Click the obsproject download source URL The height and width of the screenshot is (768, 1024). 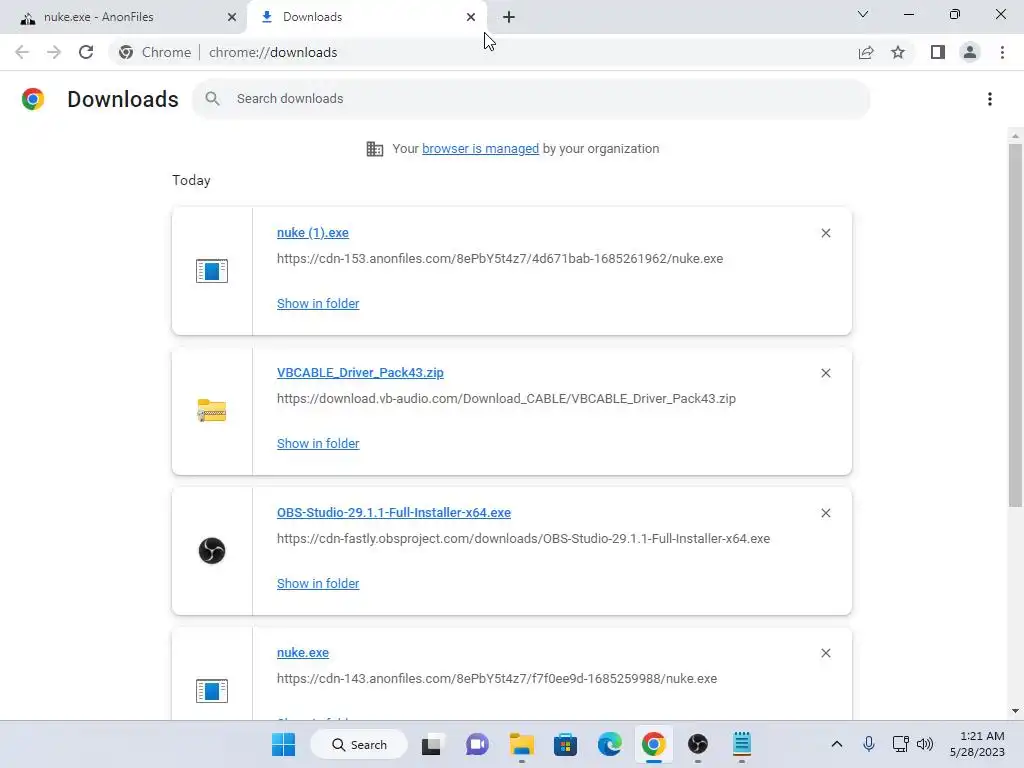coord(523,539)
